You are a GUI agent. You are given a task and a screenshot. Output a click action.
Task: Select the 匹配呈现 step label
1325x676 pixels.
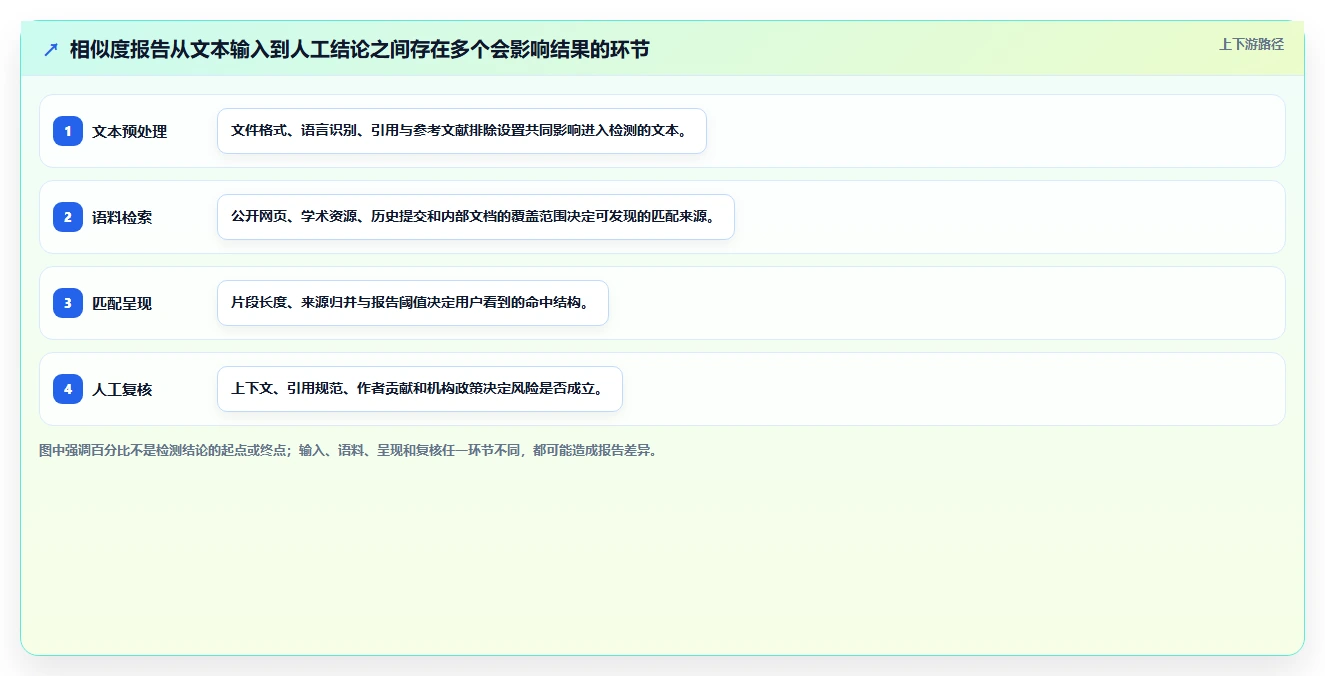point(122,303)
